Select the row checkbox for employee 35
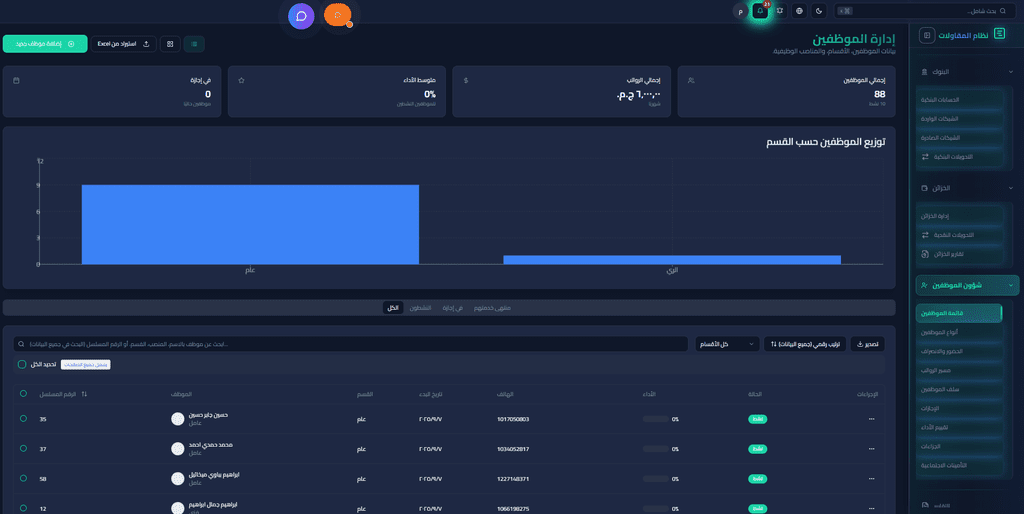1024x514 pixels. coord(24,419)
